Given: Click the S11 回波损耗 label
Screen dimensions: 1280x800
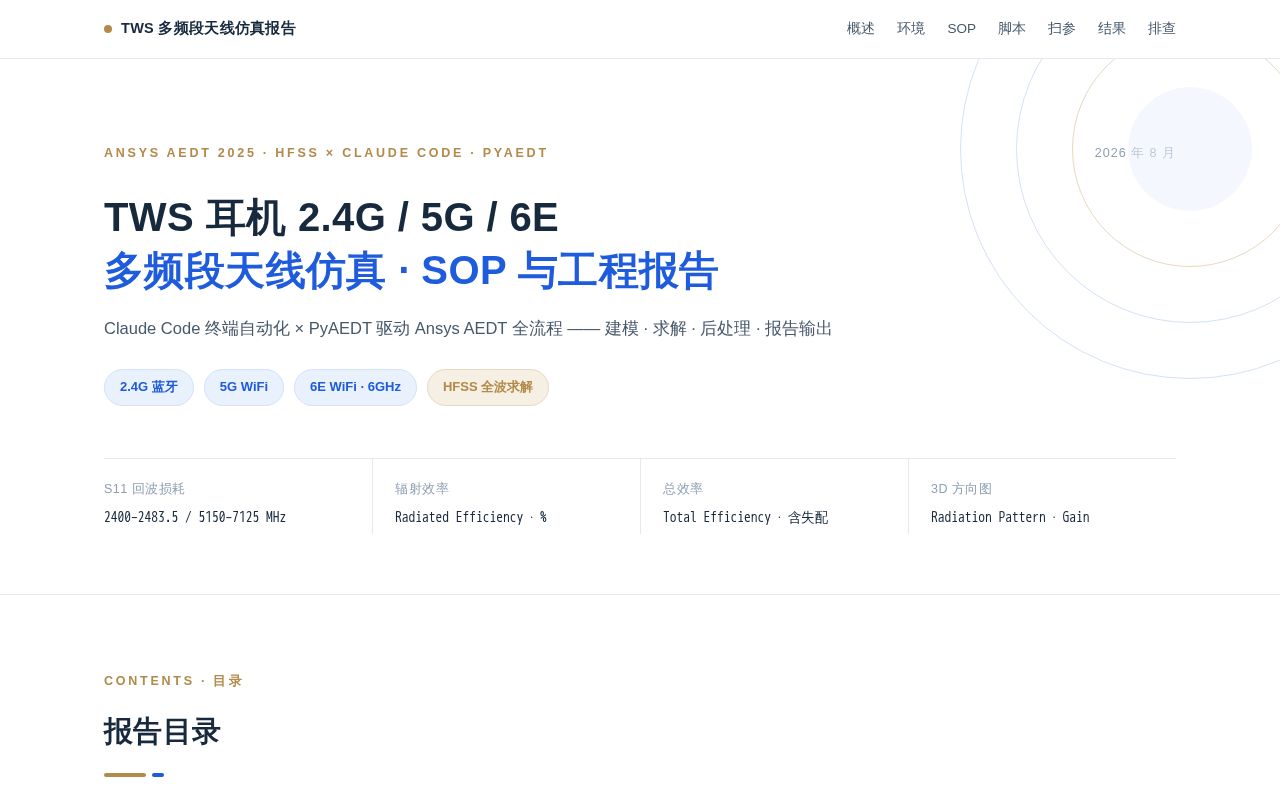Looking at the screenshot, I should 144,489.
